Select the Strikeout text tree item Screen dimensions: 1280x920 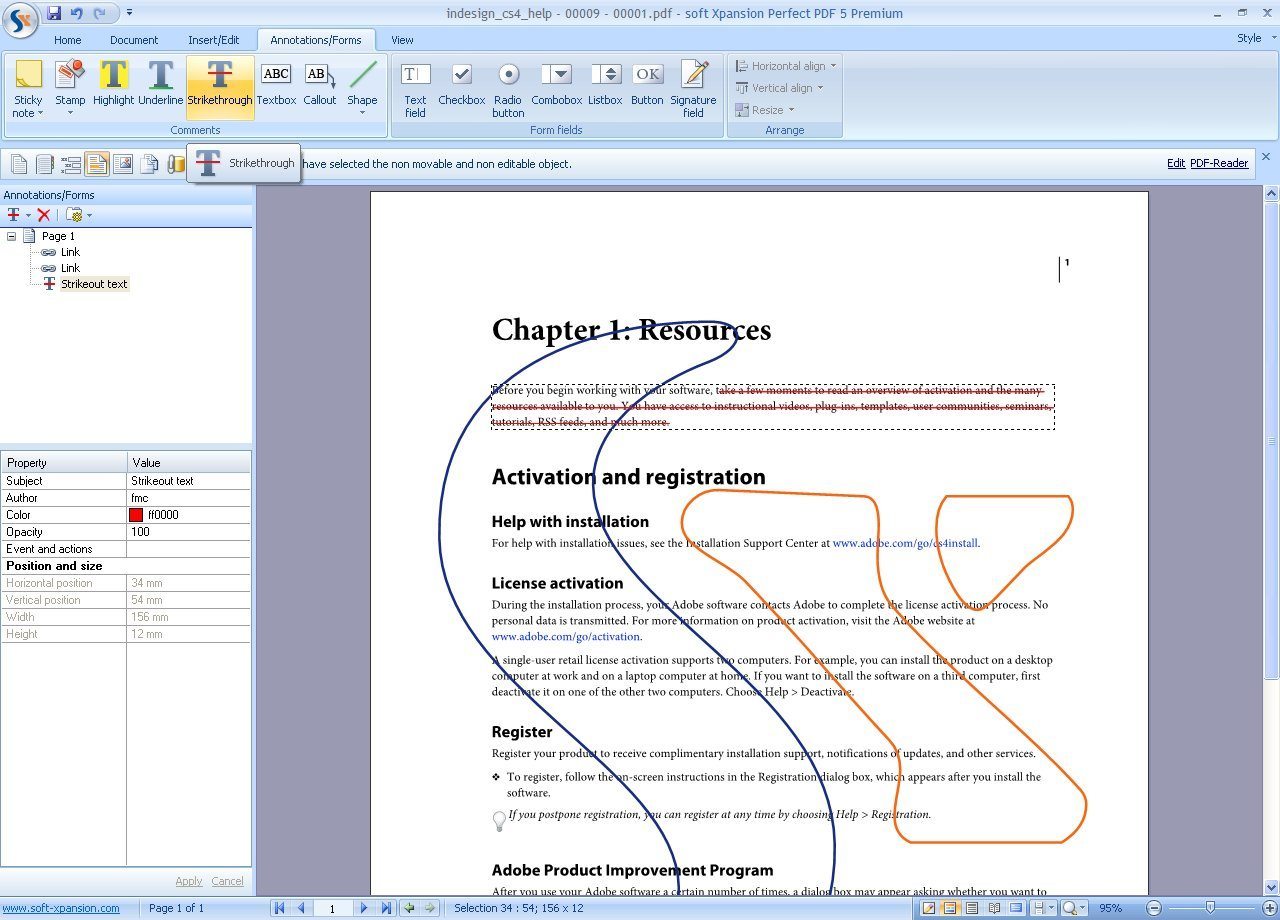93,283
